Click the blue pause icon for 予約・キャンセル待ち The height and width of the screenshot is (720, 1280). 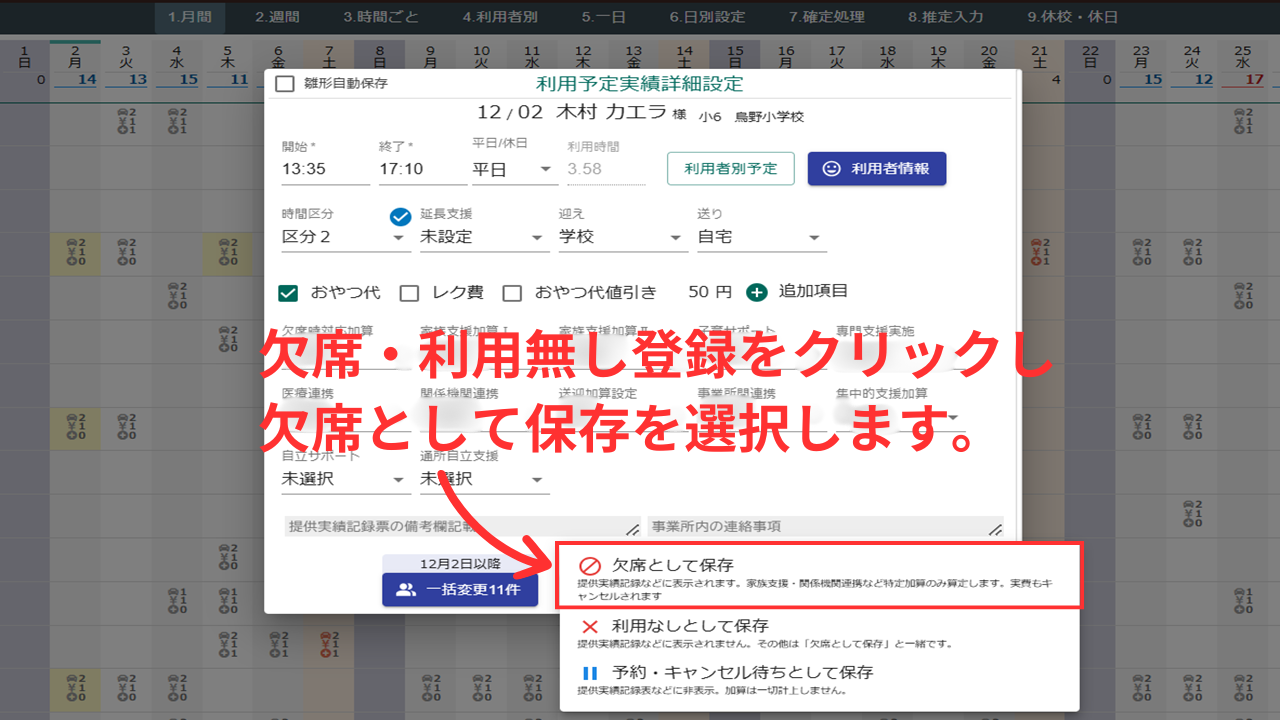[590, 673]
